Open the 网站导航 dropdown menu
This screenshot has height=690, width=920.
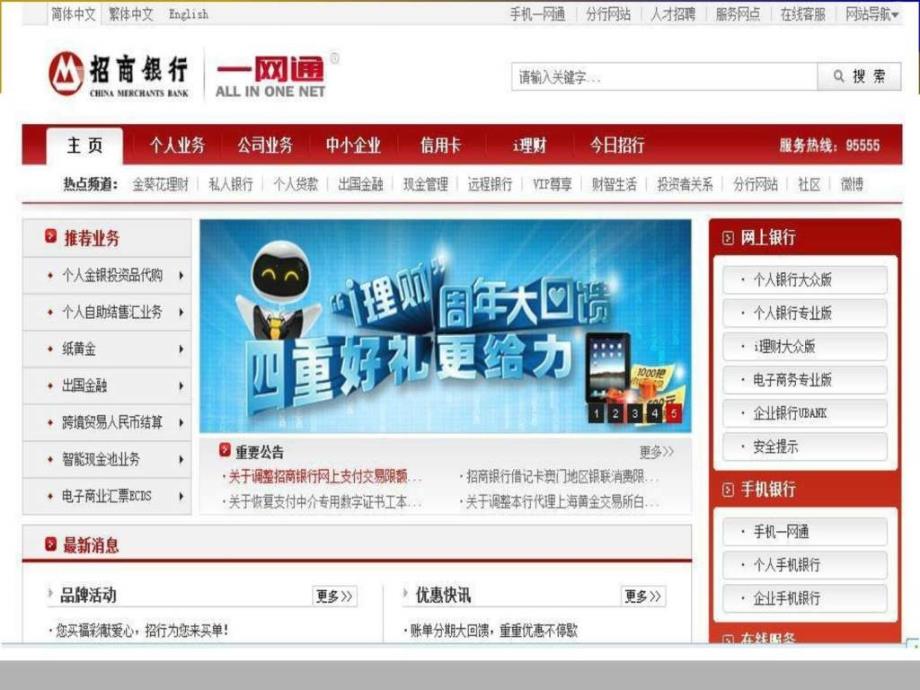pos(872,14)
